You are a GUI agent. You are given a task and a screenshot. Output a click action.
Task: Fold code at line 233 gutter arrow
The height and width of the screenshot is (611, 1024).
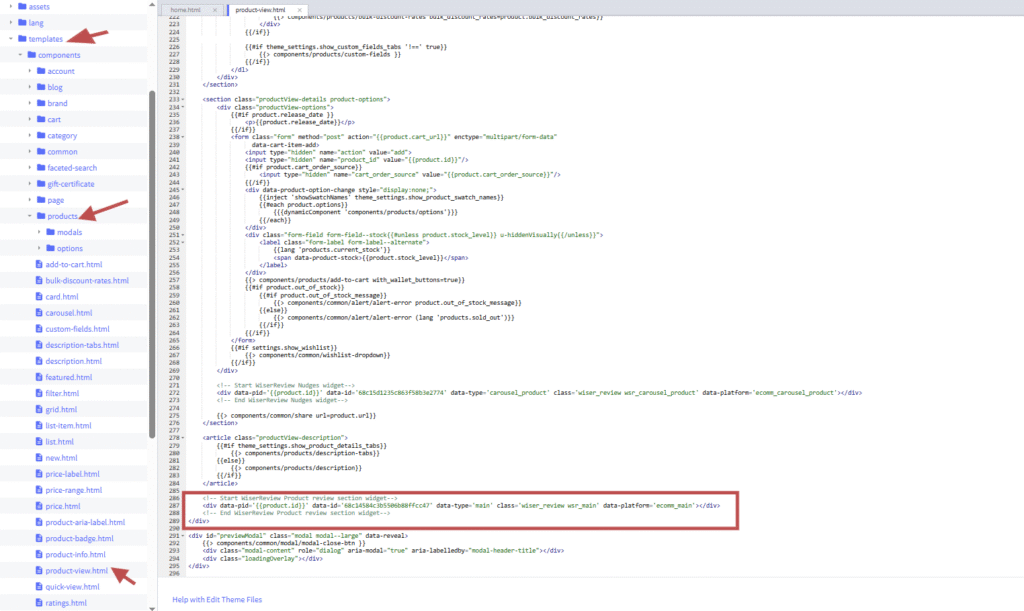click(183, 100)
